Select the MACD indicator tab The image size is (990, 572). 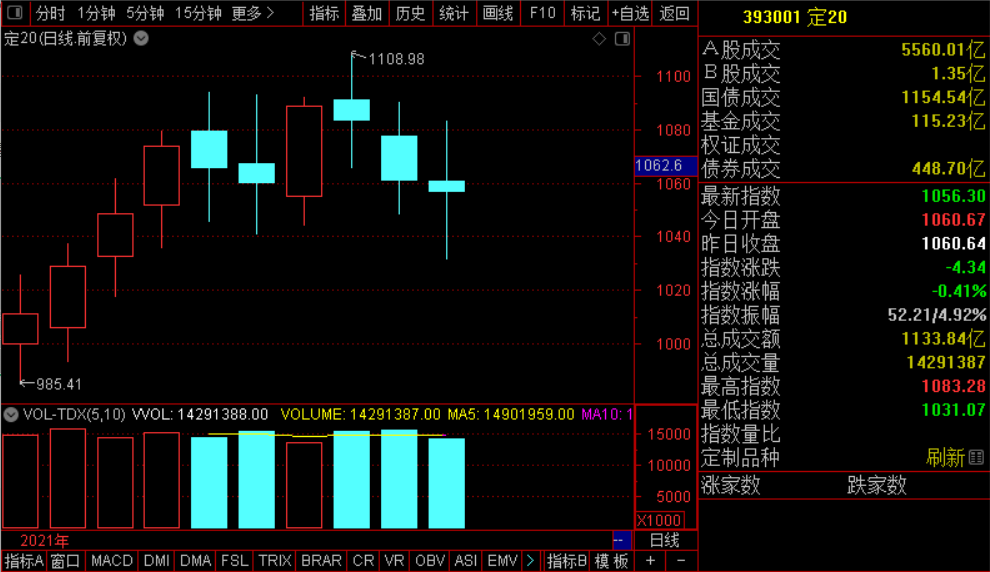(112, 561)
